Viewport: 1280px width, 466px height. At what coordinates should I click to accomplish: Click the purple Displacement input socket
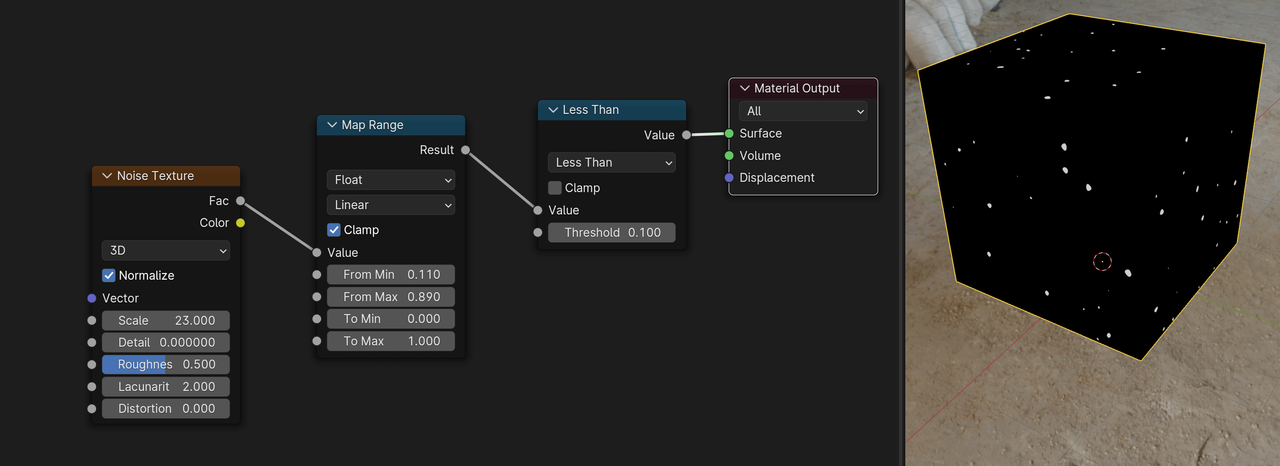pyautogui.click(x=729, y=177)
